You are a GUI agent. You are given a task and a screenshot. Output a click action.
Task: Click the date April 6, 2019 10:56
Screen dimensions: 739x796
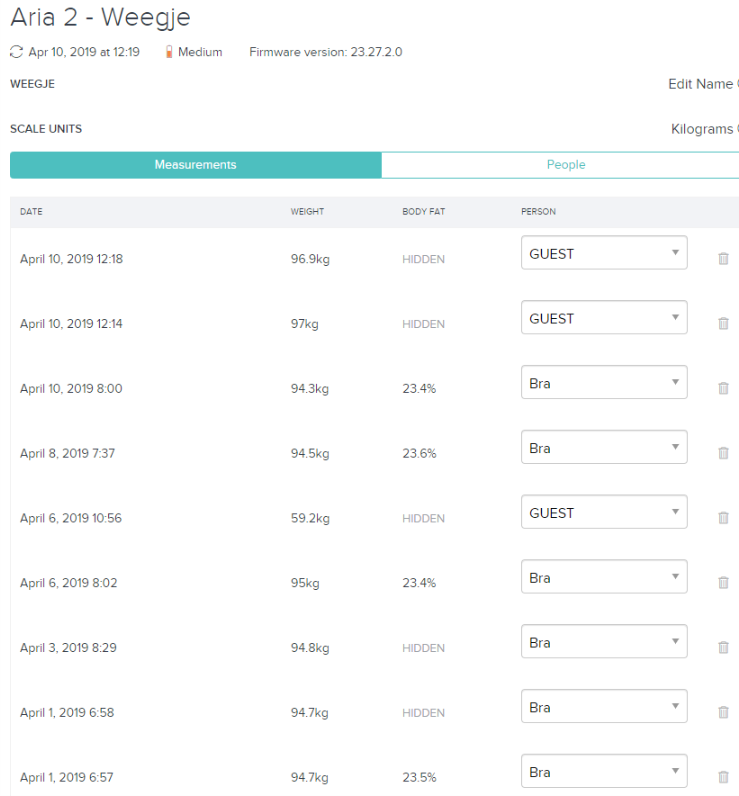(71, 518)
